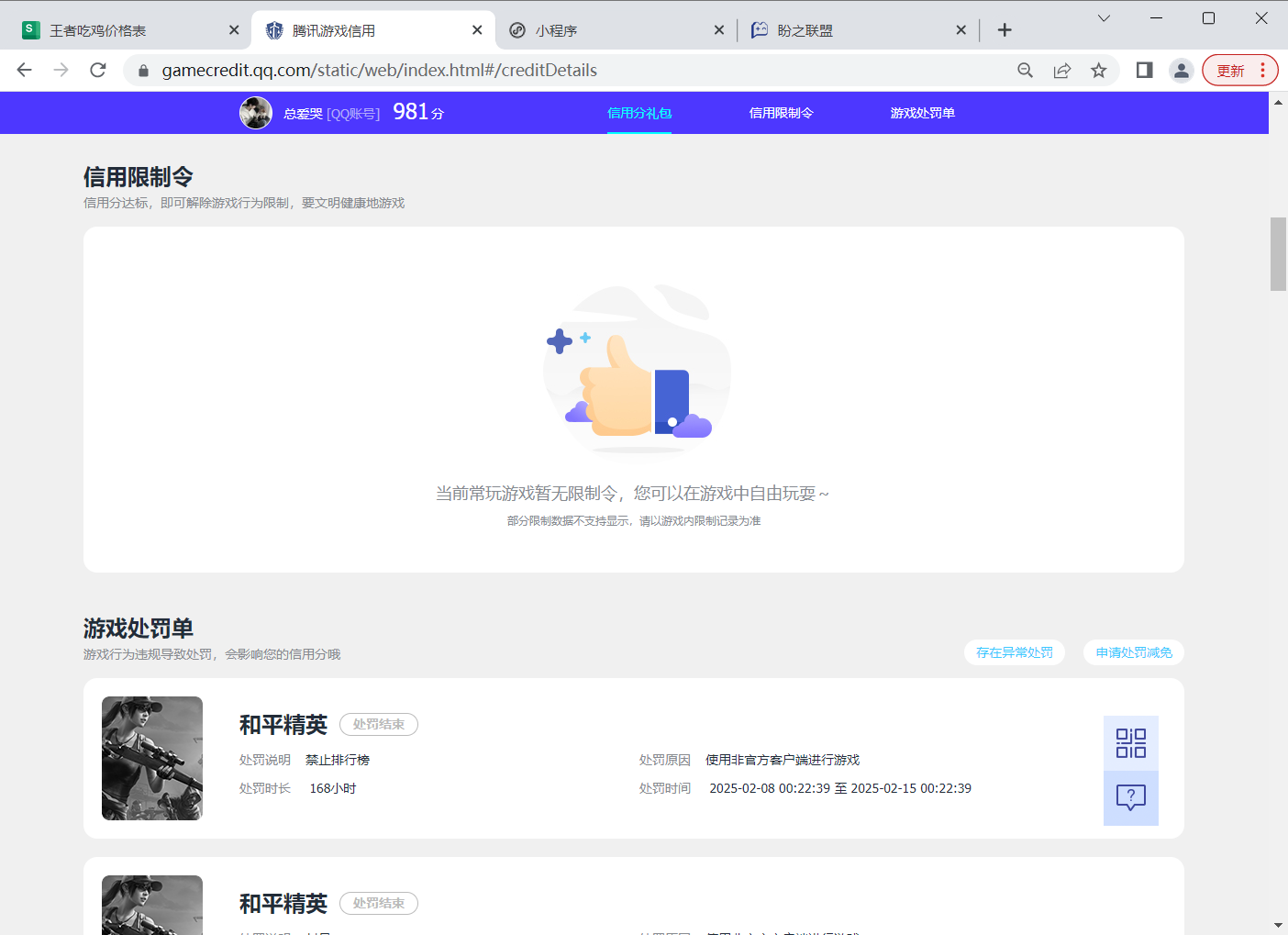This screenshot has width=1288, height=935.
Task: Open a new browser tab
Action: coord(1005,30)
